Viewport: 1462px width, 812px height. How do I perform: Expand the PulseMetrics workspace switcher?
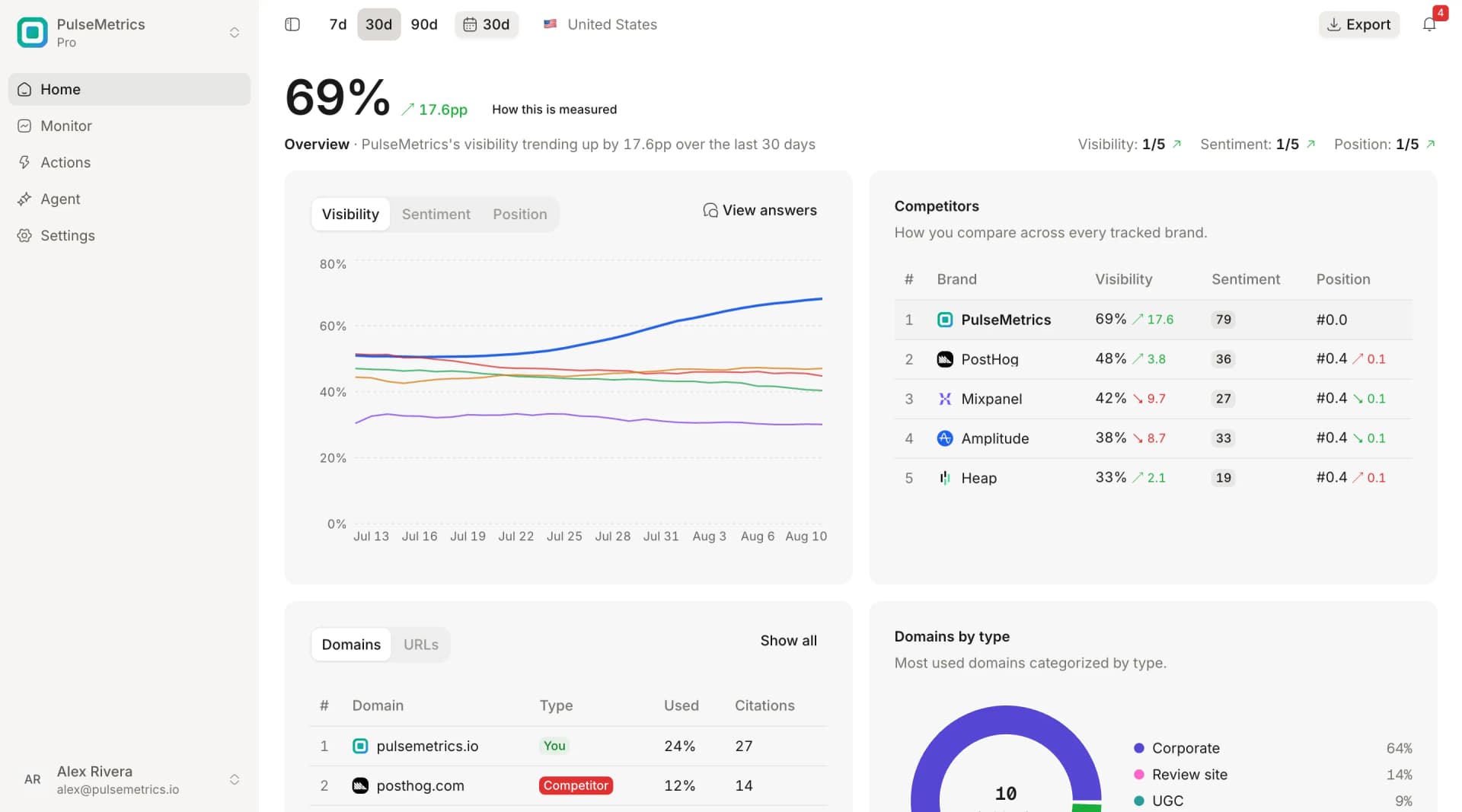tap(235, 32)
